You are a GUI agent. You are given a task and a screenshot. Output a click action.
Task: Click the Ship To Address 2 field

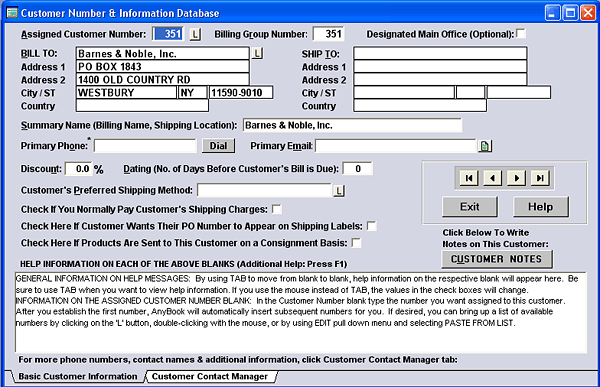(x=440, y=80)
